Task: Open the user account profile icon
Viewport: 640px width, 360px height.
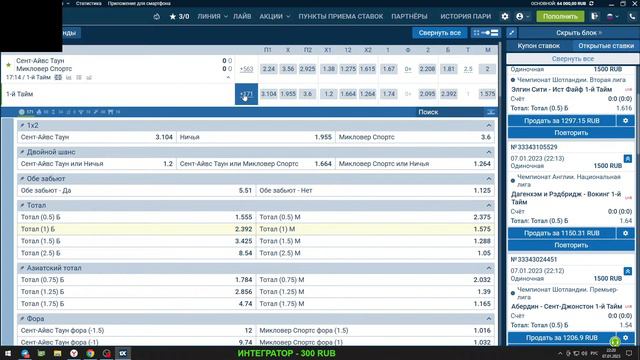Action: (520, 16)
